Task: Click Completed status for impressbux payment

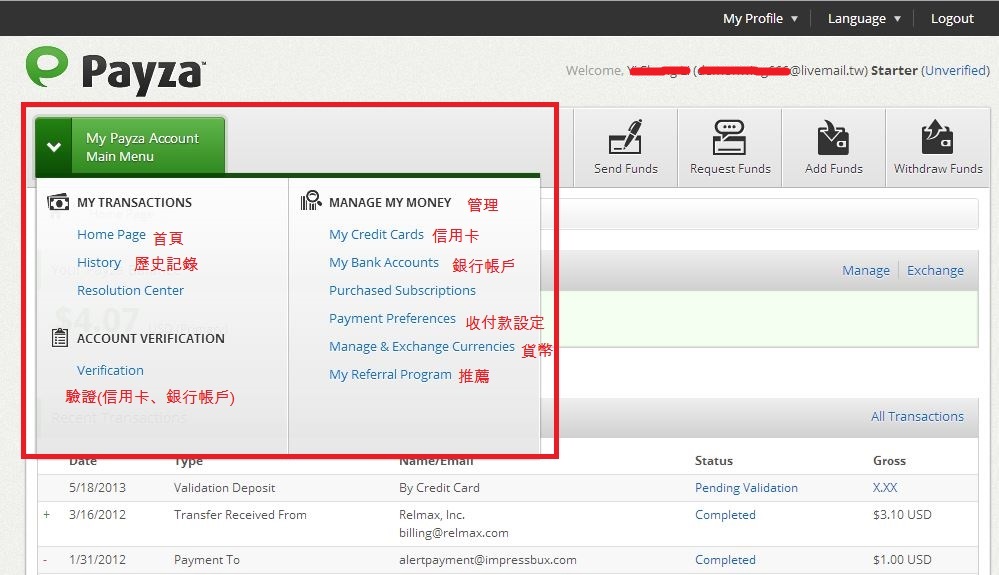Action: point(725,560)
